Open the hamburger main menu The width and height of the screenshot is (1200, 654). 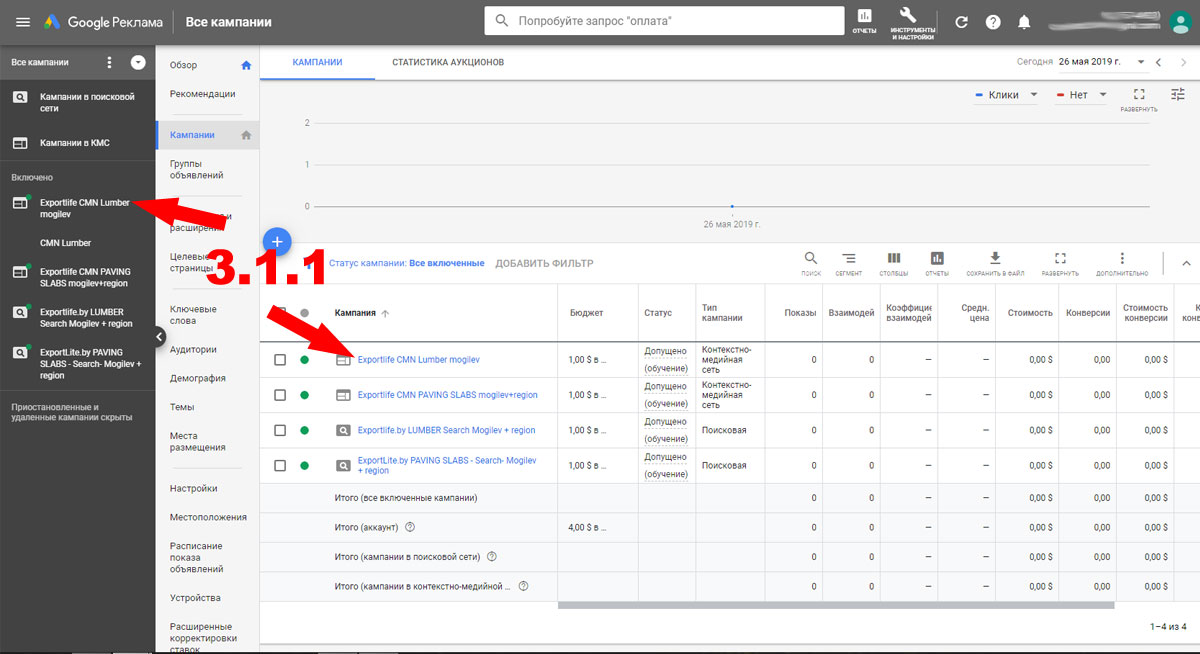(22, 22)
